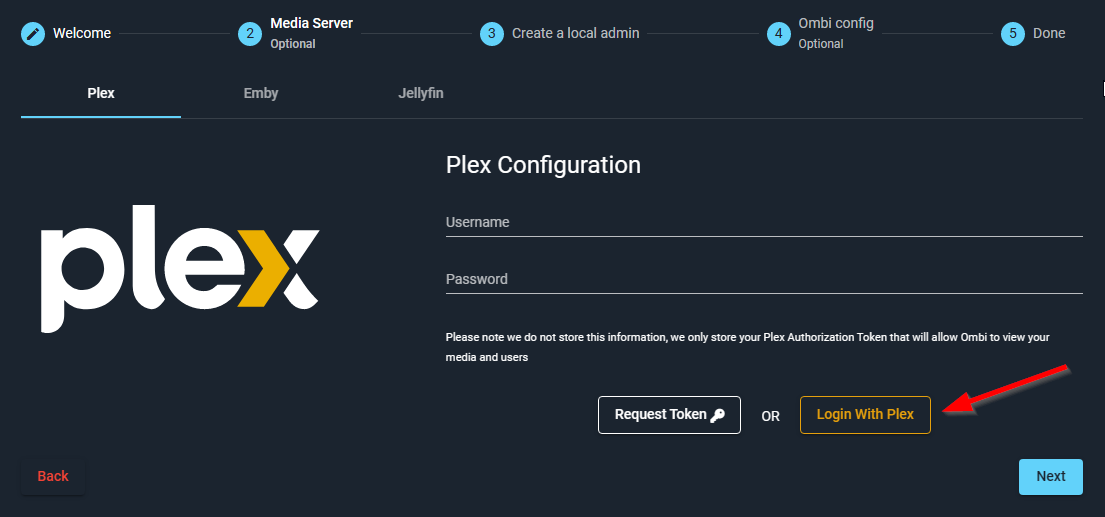Click the step 2 circle icon
The width and height of the screenshot is (1105, 517).
pos(250,33)
